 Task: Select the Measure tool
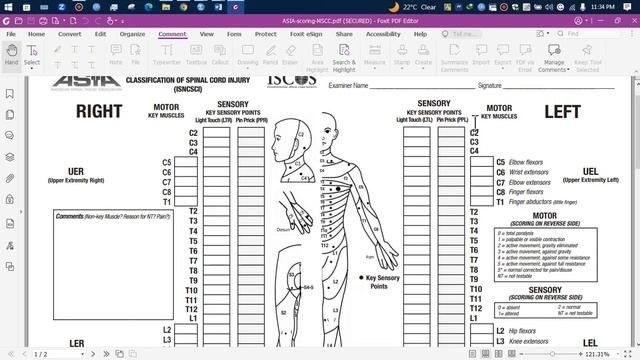(374, 55)
